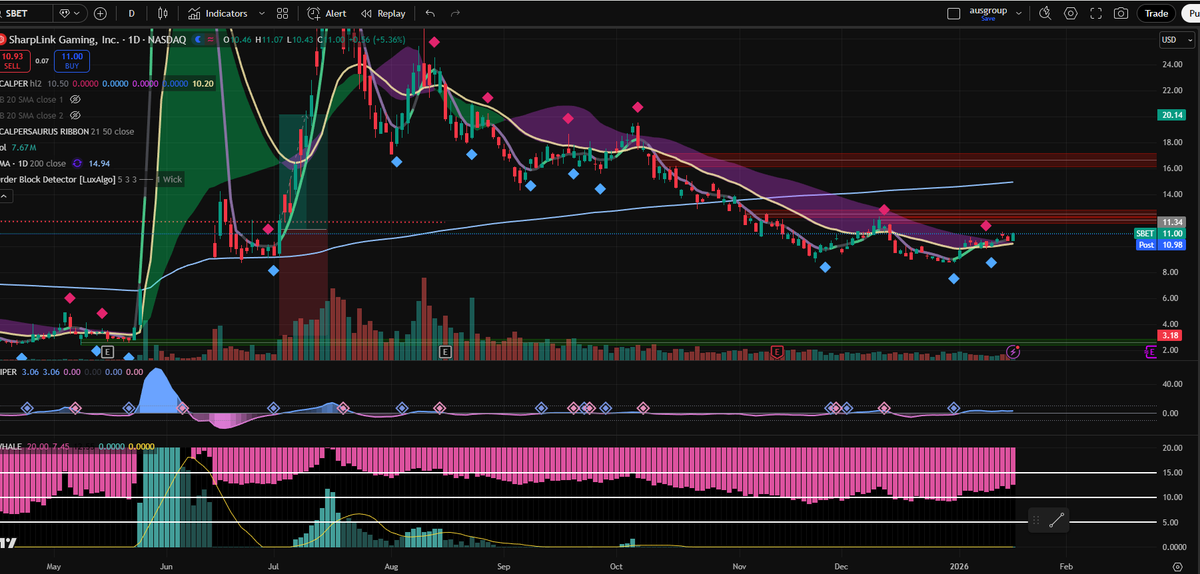
Task: Redo the last undone chart action
Action: pyautogui.click(x=456, y=13)
